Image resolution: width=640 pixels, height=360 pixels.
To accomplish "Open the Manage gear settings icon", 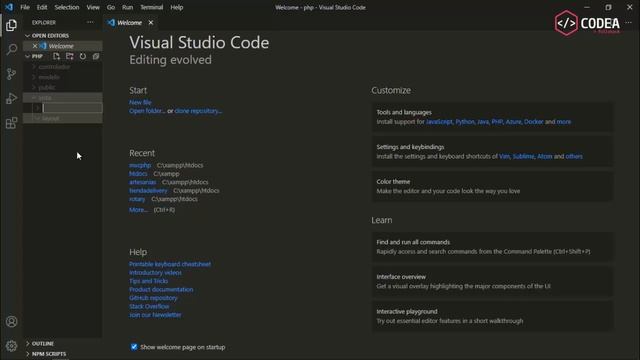I will [x=11, y=346].
